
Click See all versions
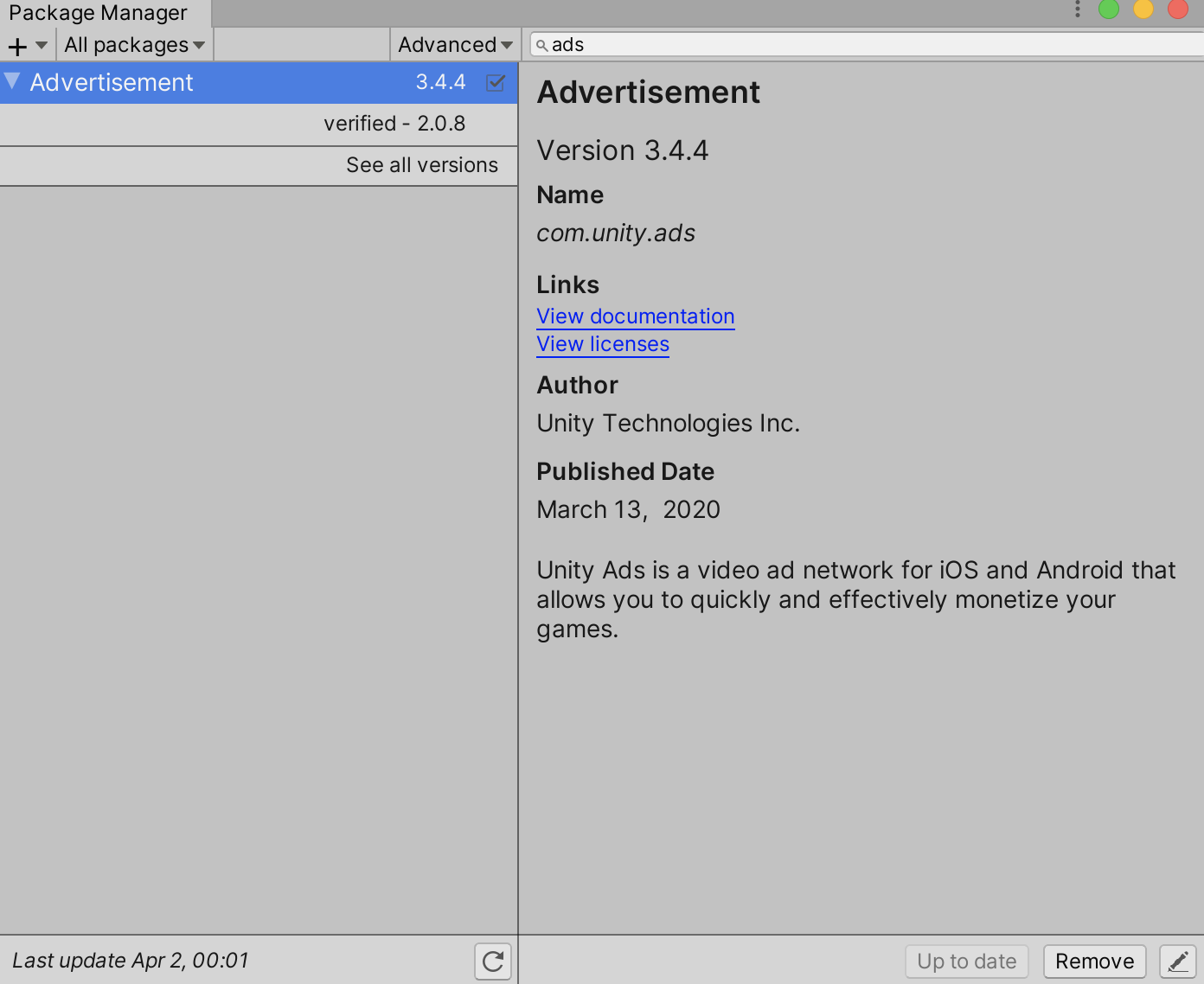point(422,165)
